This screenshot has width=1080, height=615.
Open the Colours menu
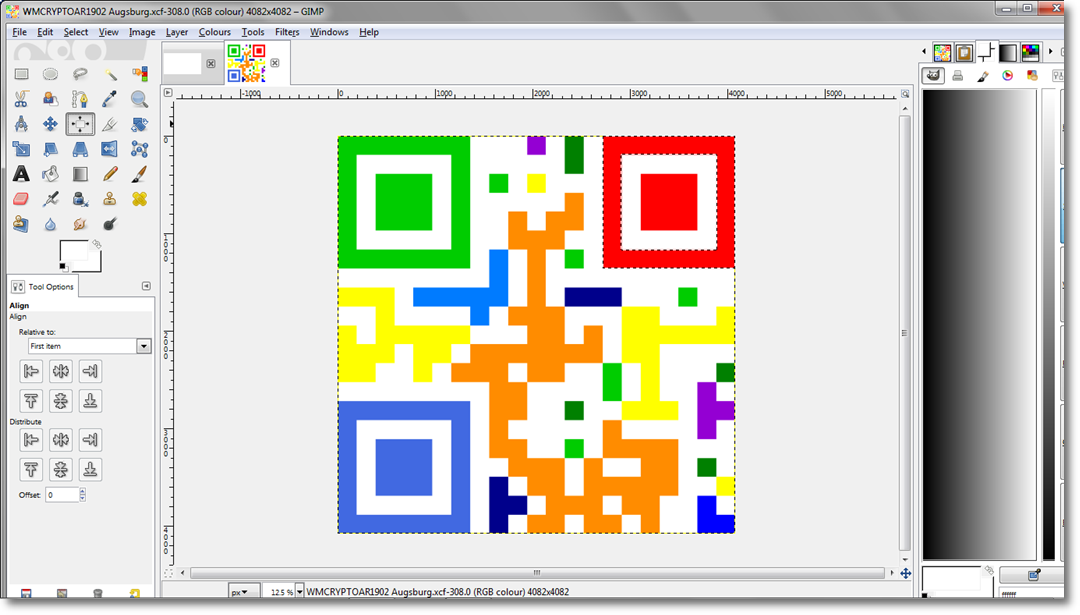point(214,32)
